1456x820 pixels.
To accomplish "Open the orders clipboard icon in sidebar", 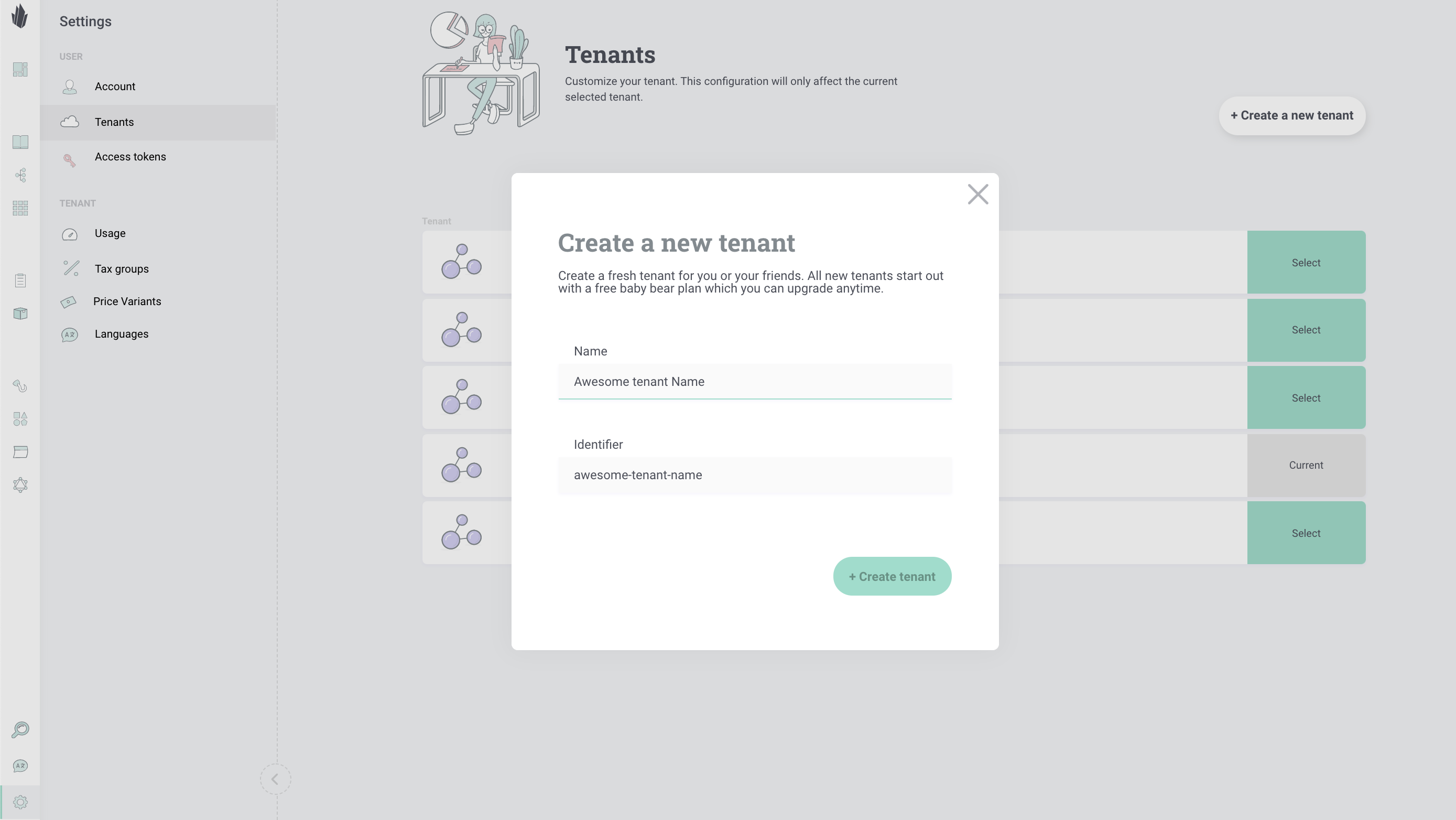I will 20,280.
